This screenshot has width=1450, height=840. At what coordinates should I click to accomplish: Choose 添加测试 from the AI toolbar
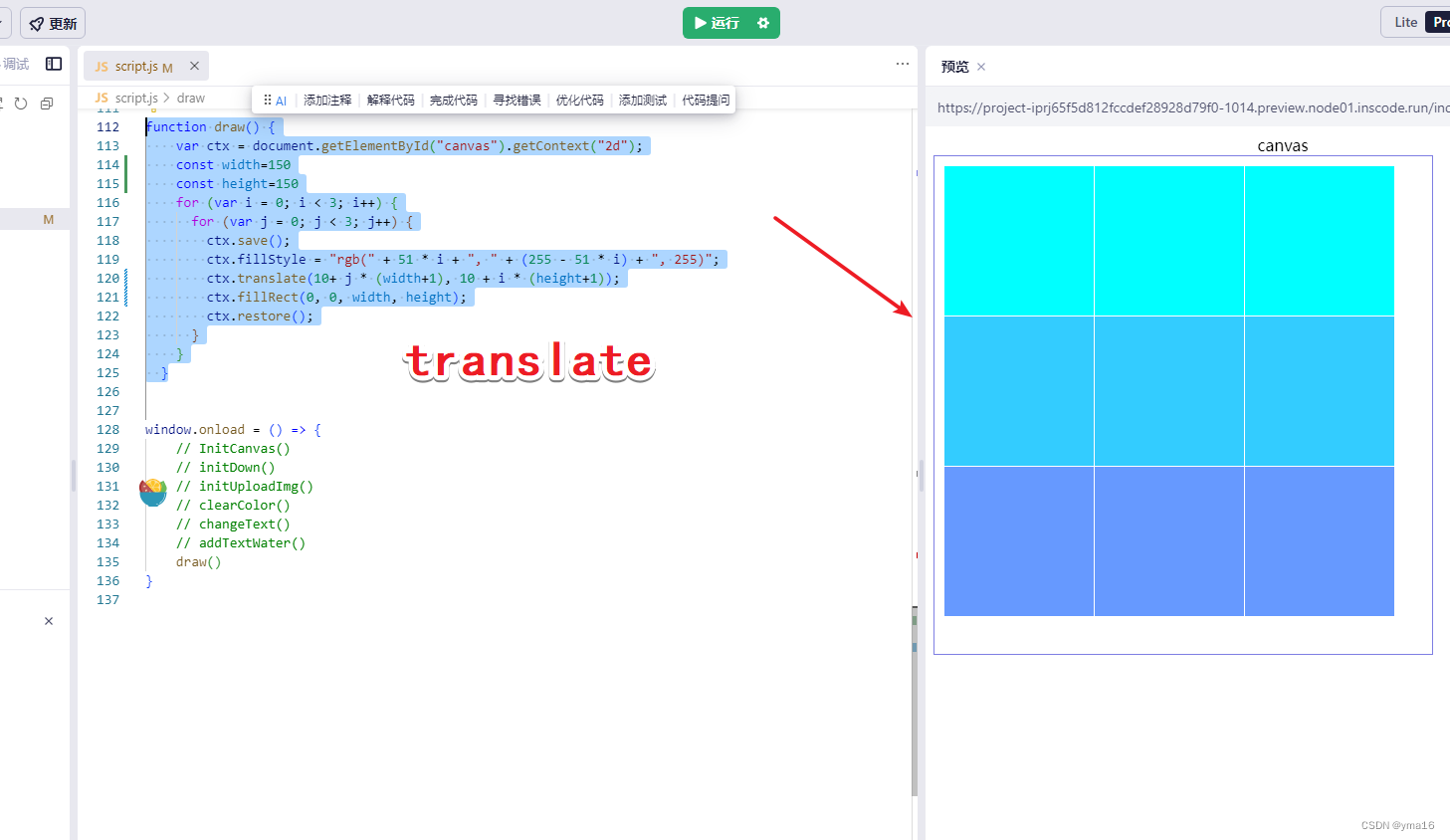click(x=643, y=101)
